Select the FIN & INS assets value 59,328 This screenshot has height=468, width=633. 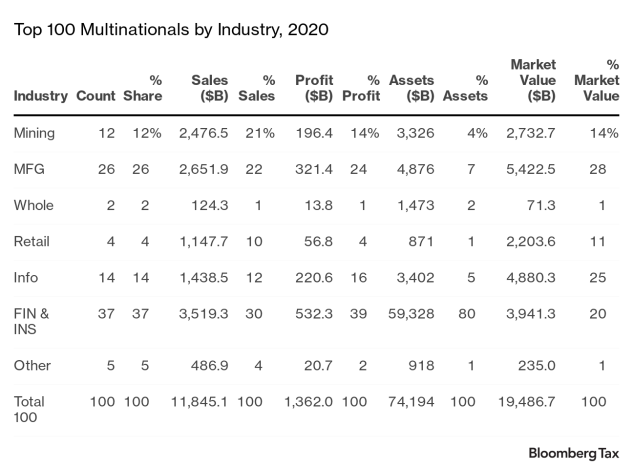tap(412, 314)
